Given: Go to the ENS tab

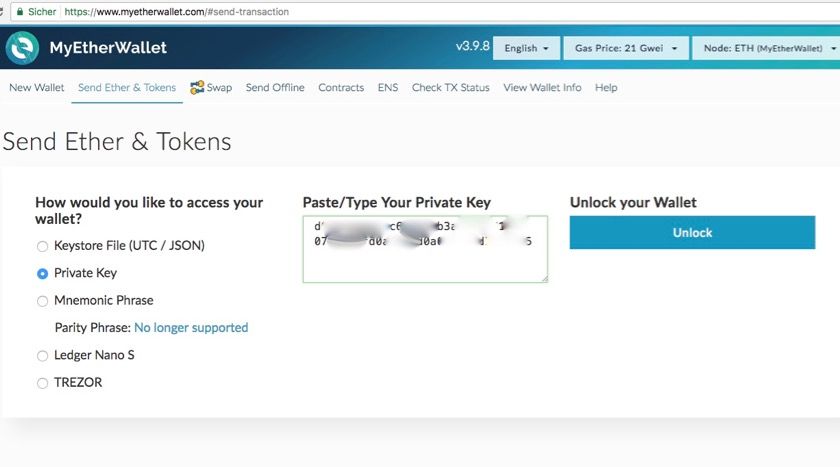Looking at the screenshot, I should click(388, 87).
